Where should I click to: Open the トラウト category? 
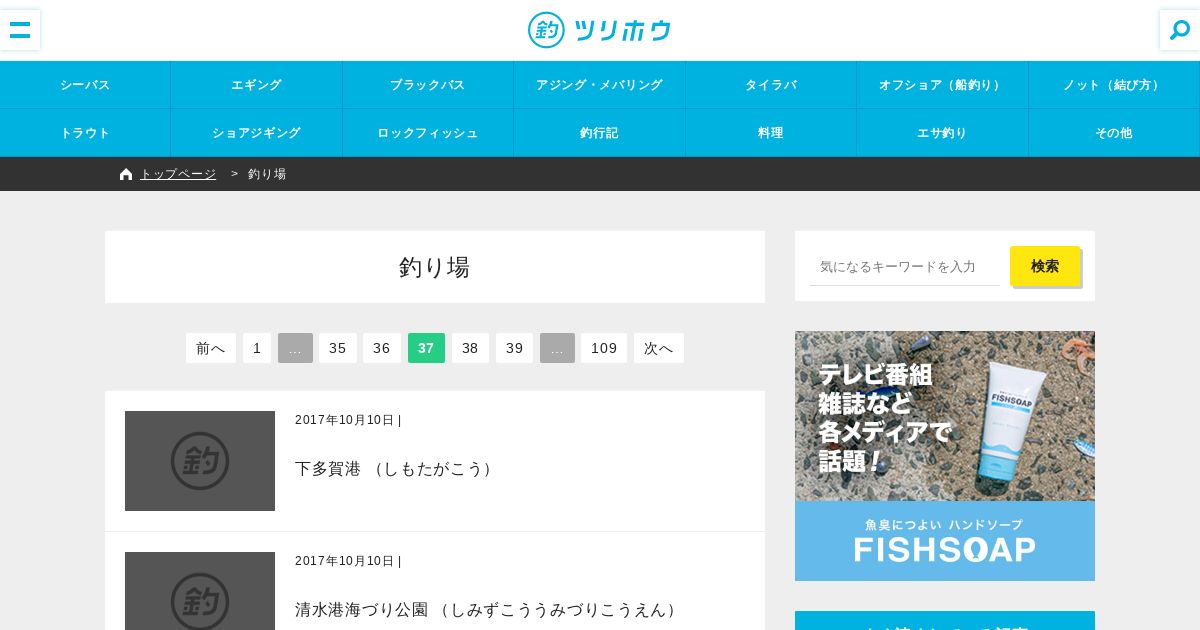[85, 133]
